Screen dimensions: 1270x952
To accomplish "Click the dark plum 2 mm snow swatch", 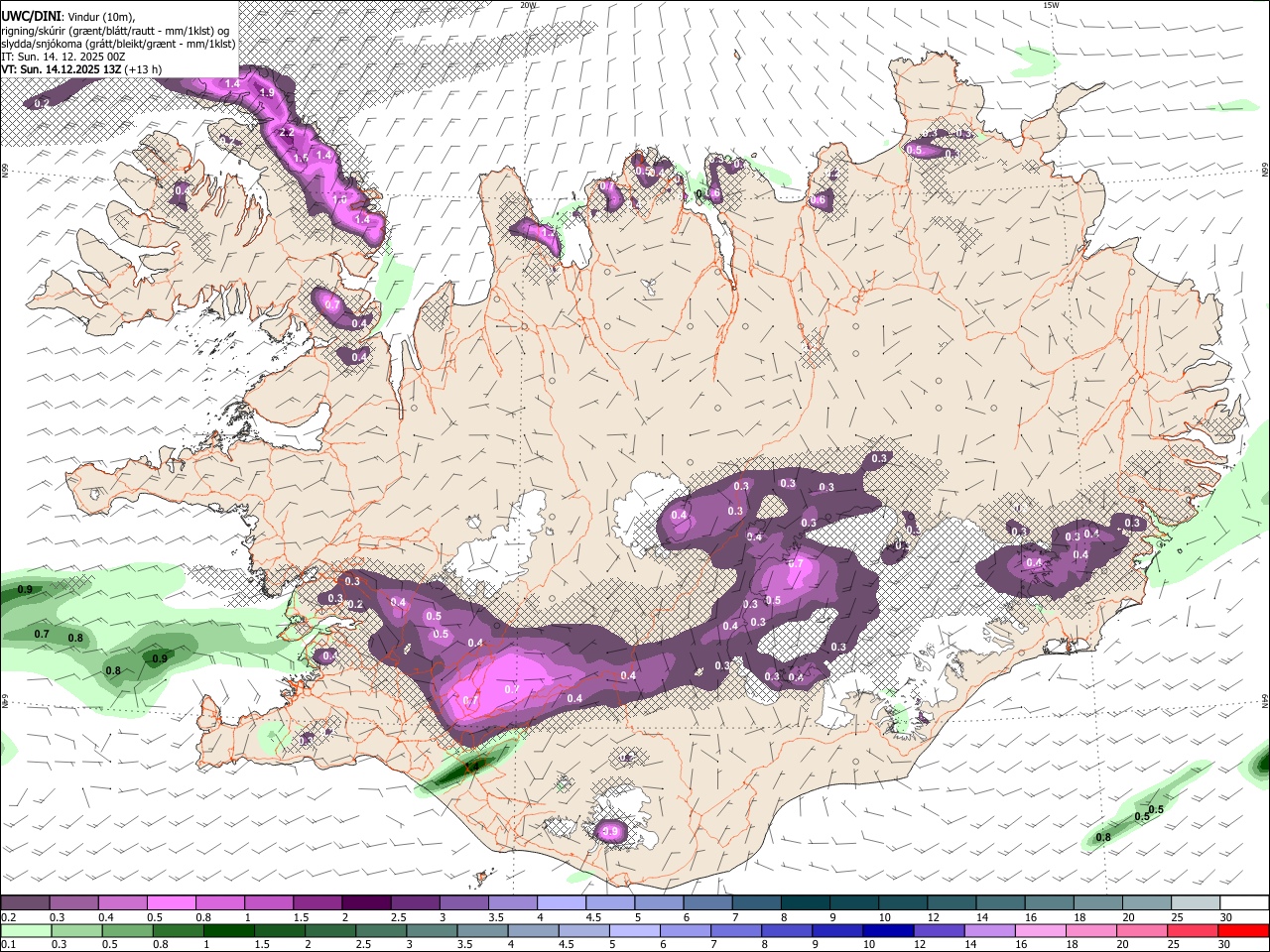I will [x=365, y=903].
